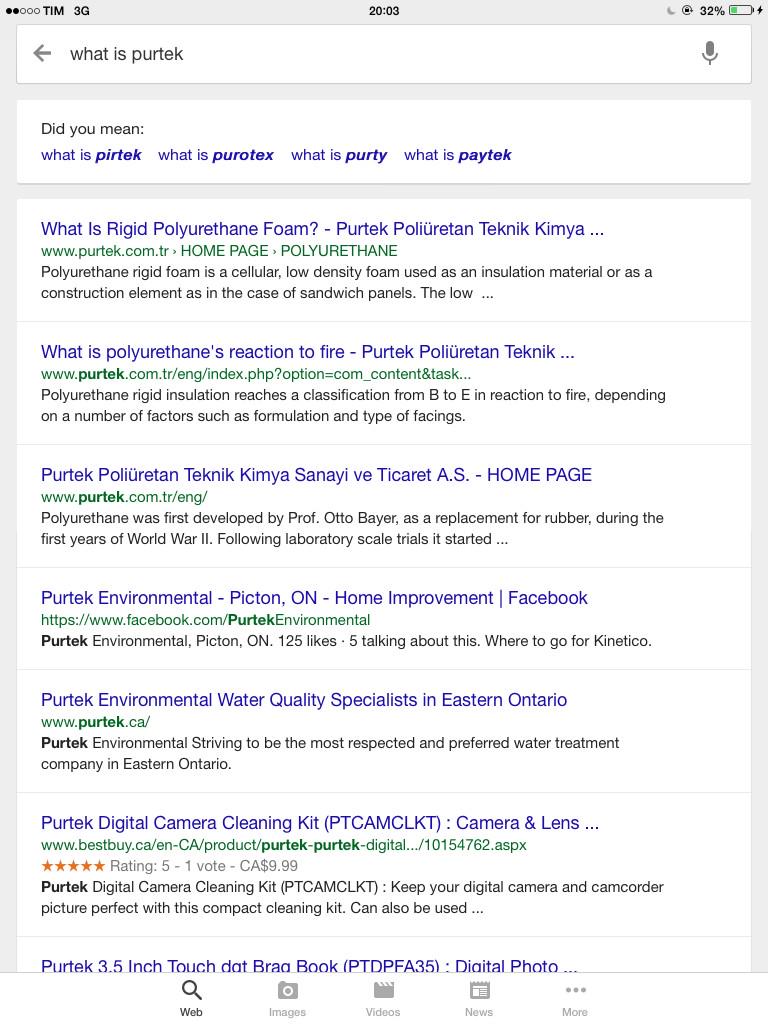Tap snippet about Prof. Otto Bayer
The height and width of the screenshot is (1024, 768).
352,528
